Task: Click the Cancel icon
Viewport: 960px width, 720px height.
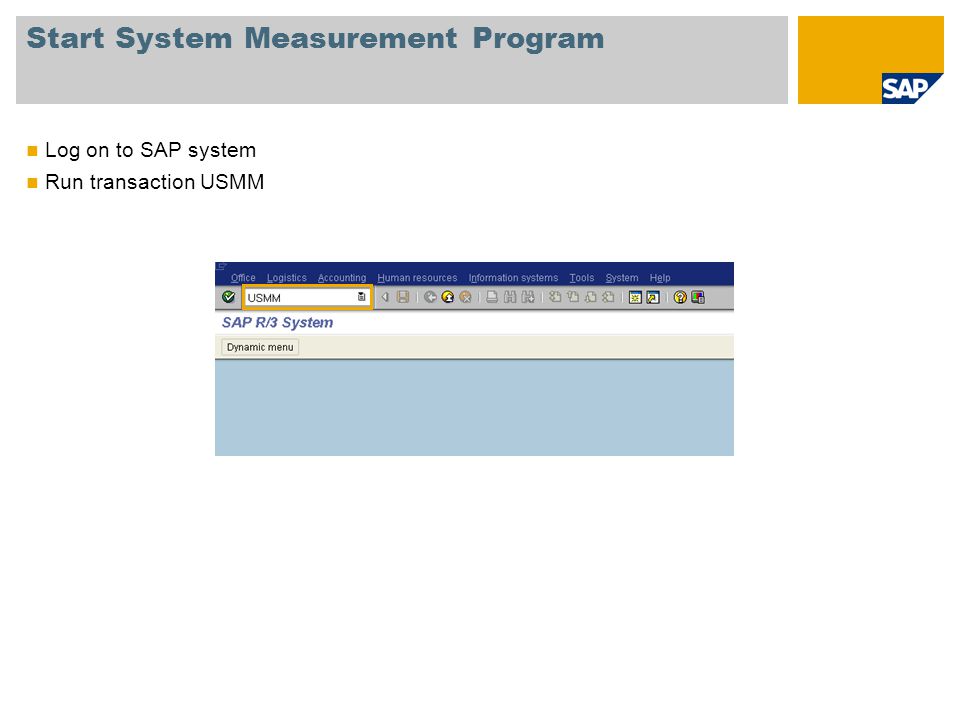Action: pos(466,298)
